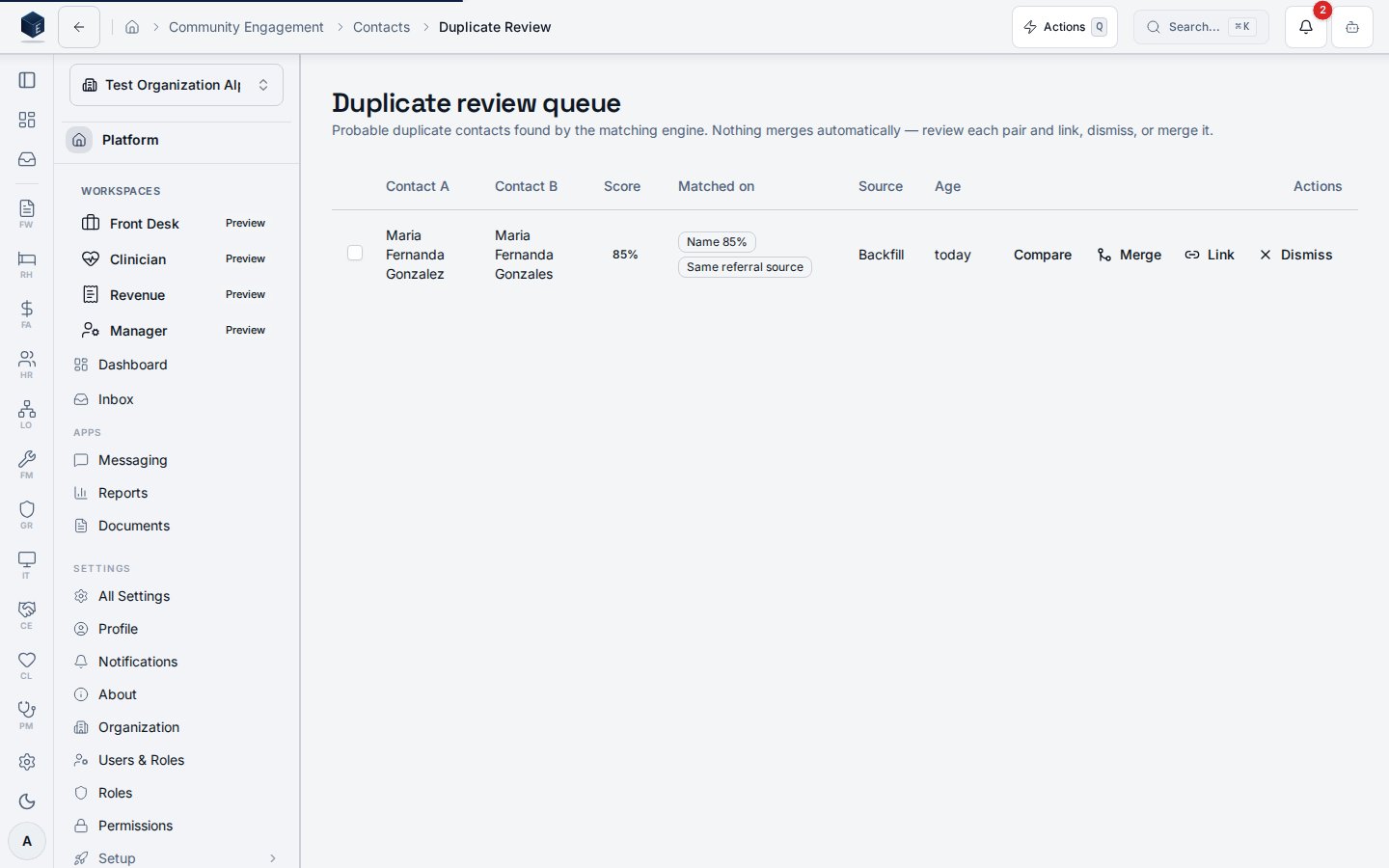Viewport: 1389px width, 868px height.
Task: Click the Matched on column header
Action: coord(717,186)
